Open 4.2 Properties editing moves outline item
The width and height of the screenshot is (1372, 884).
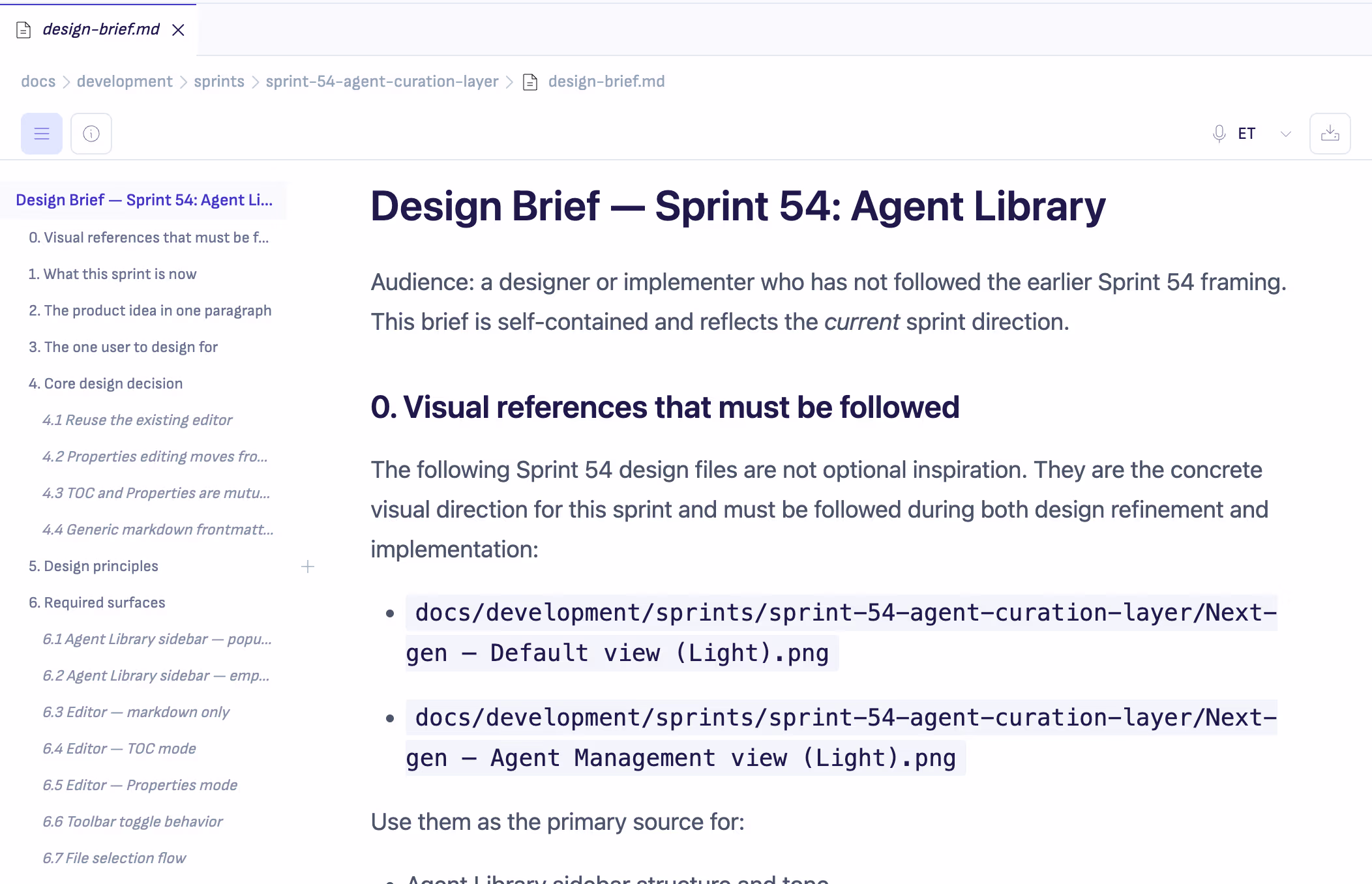pyautogui.click(x=155, y=456)
